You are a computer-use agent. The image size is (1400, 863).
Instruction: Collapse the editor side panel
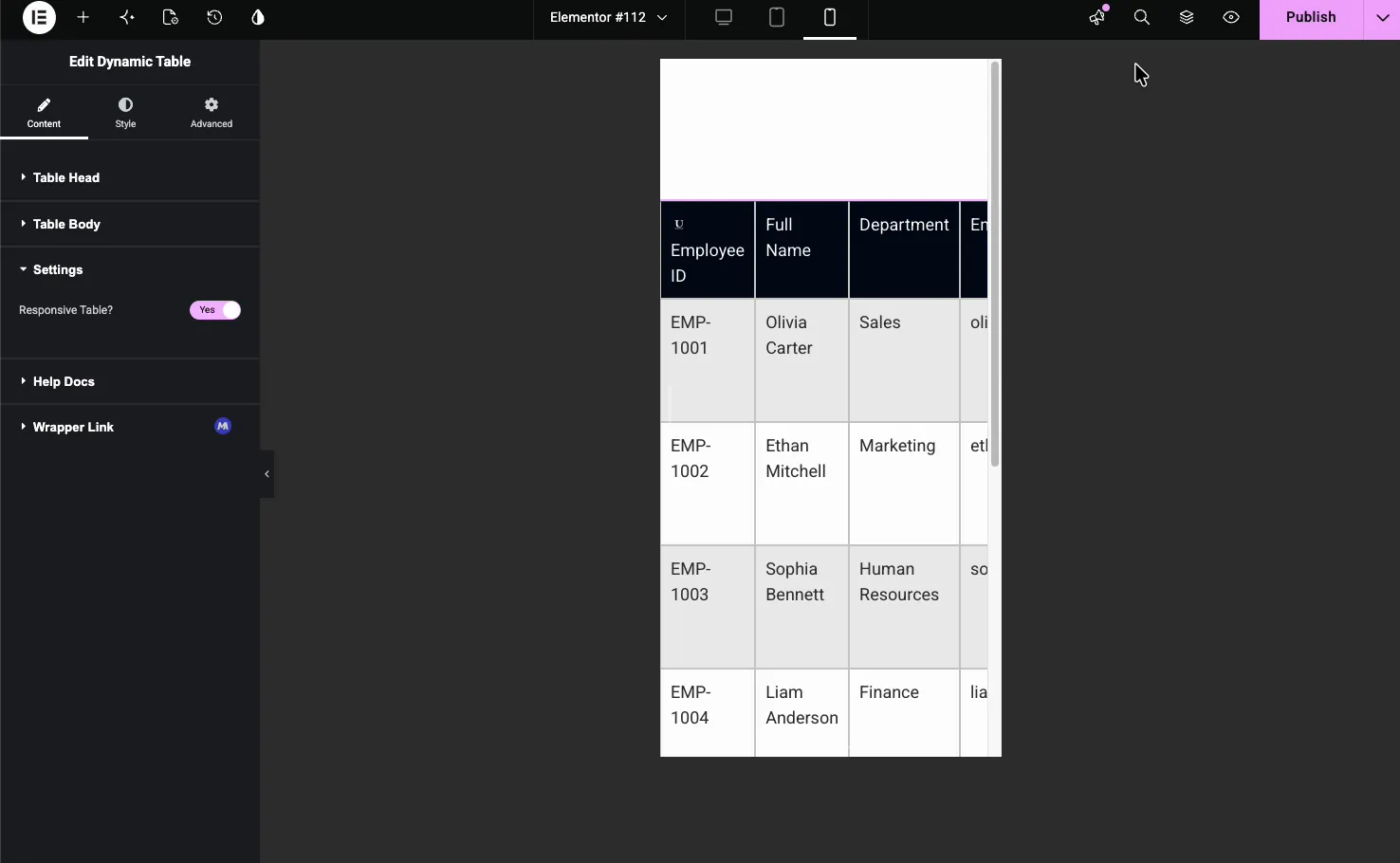click(x=267, y=474)
